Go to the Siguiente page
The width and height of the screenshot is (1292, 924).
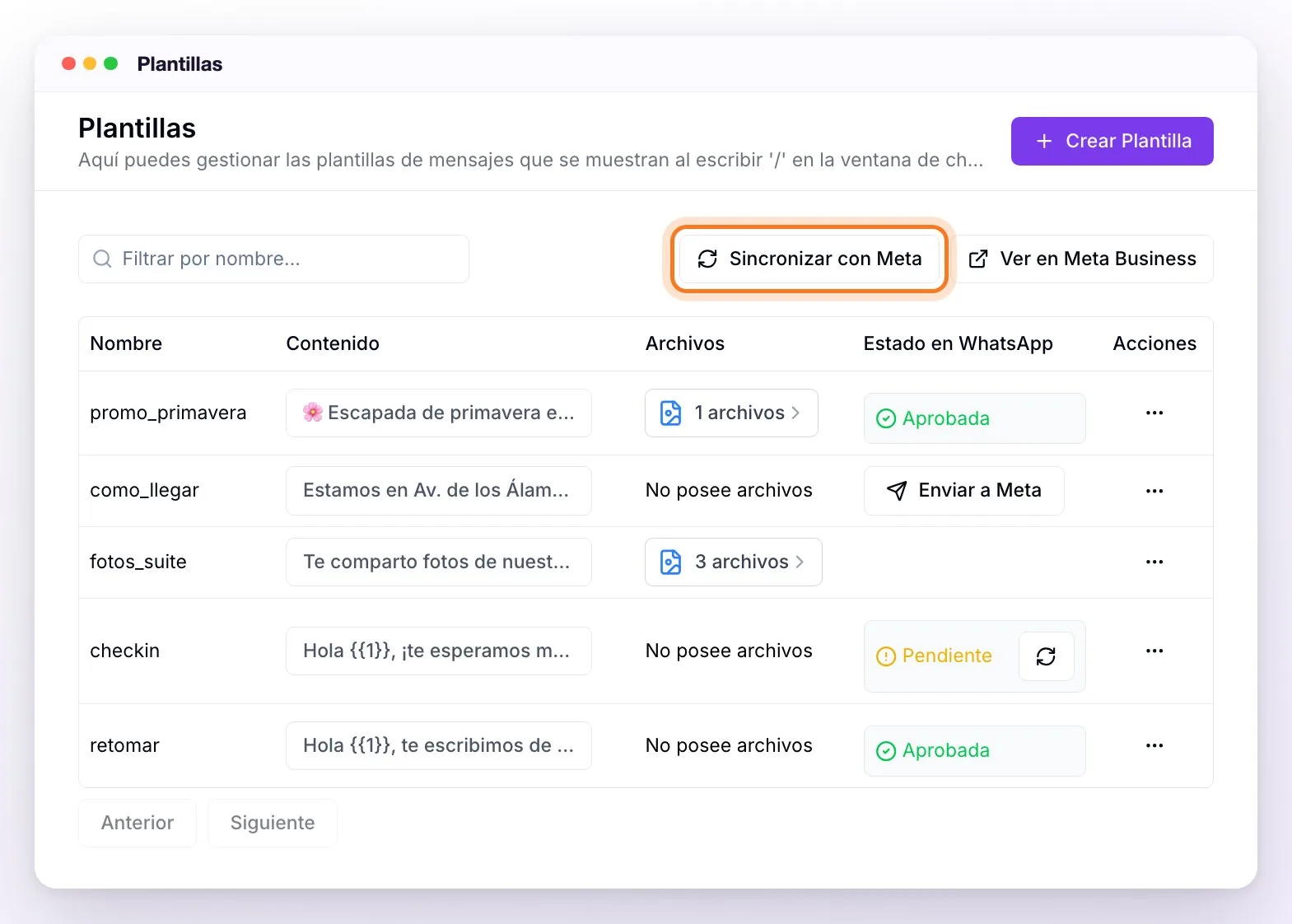point(273,823)
